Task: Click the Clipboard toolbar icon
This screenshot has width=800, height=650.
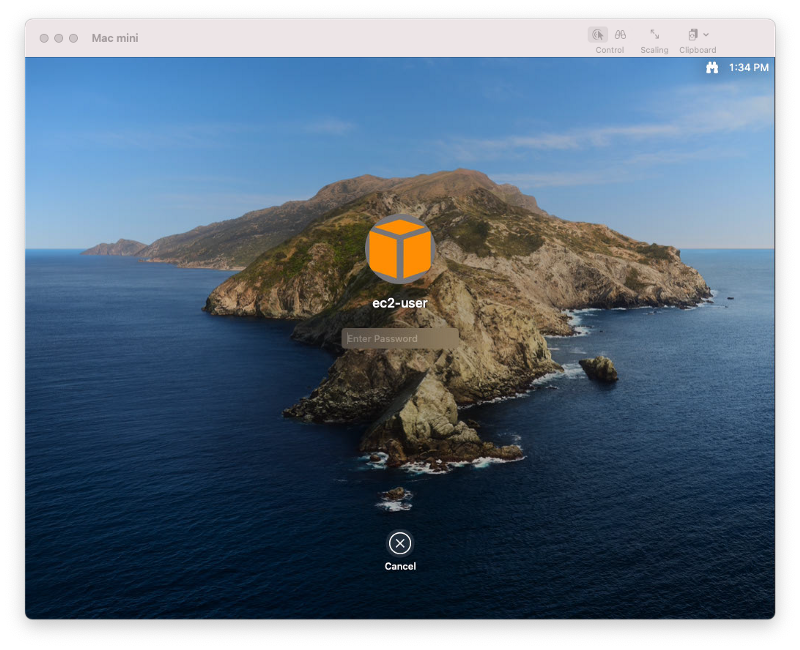Action: [x=692, y=35]
